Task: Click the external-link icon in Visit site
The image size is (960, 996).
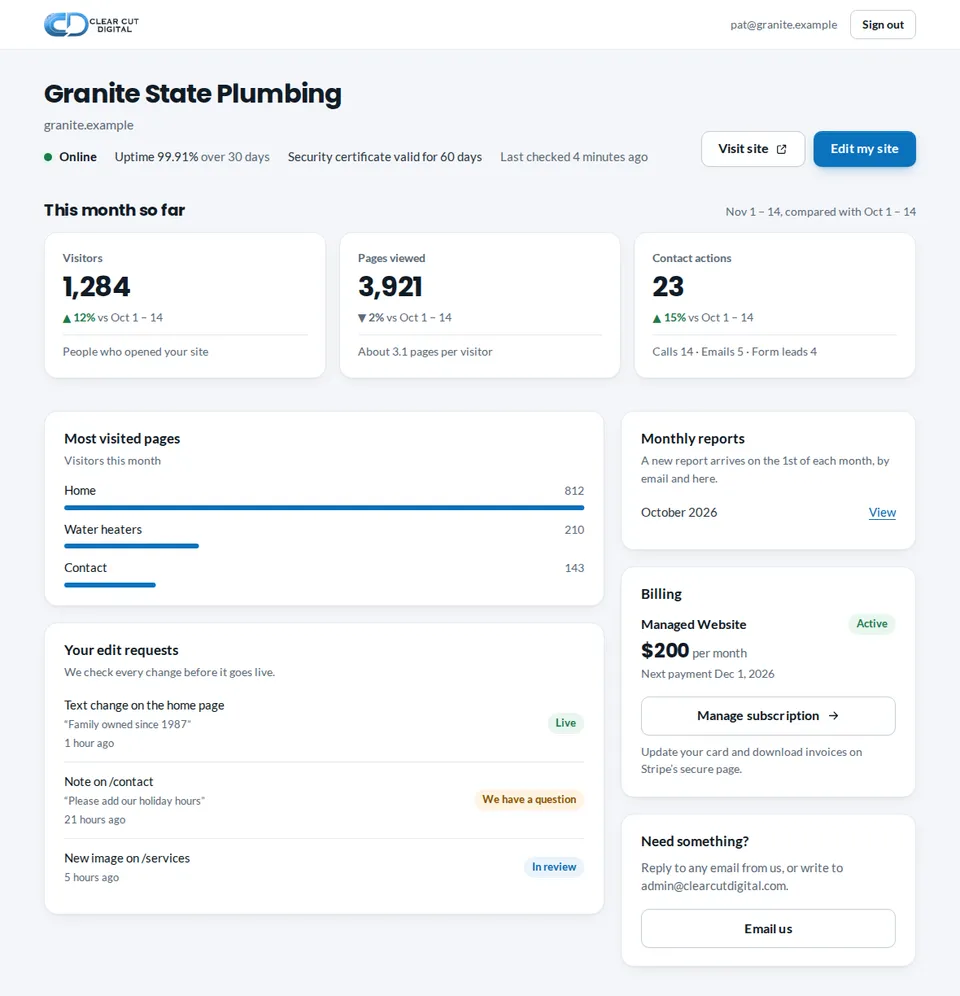Action: click(781, 149)
